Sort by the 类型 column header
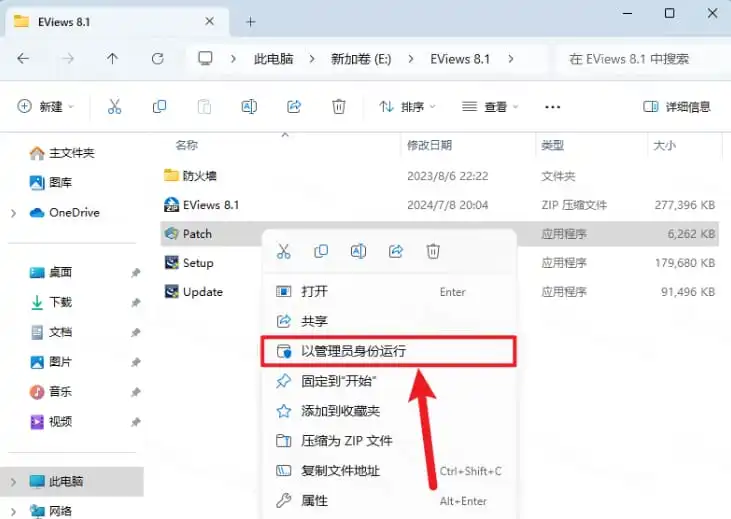The image size is (731, 519). (x=552, y=145)
